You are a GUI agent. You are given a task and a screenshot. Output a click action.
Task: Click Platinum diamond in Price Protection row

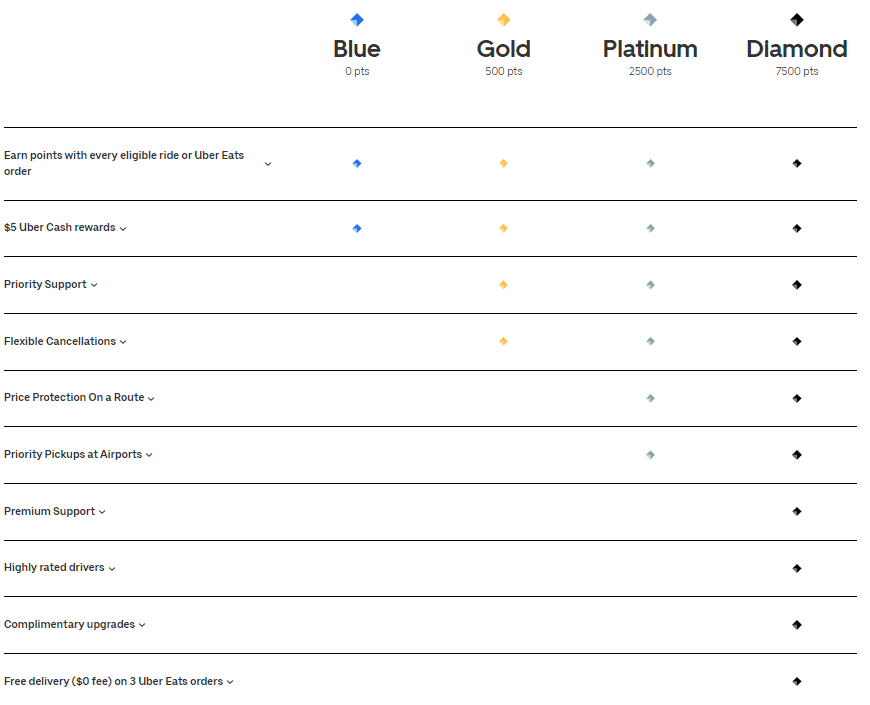click(650, 398)
